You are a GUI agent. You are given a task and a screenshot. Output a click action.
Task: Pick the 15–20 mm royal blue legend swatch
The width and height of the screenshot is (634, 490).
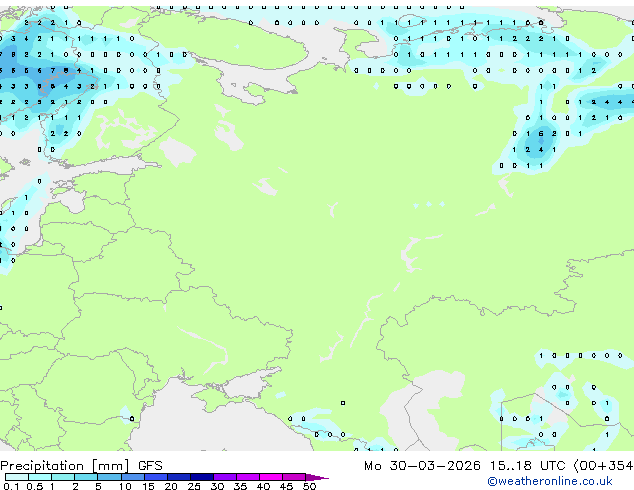156,477
